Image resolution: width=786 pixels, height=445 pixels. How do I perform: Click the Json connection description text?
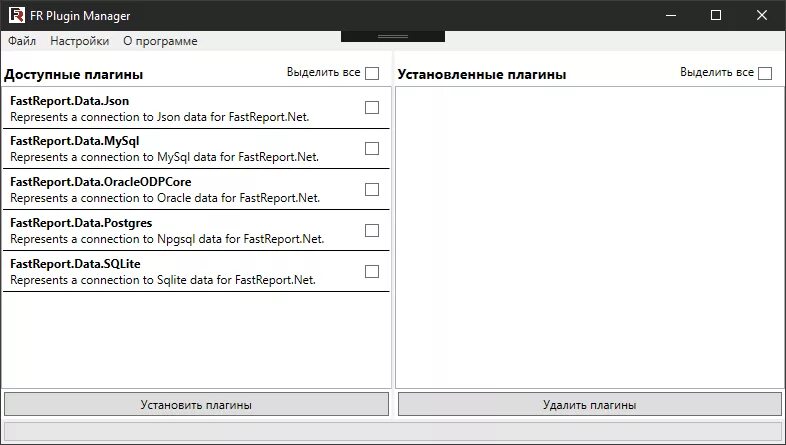159,117
